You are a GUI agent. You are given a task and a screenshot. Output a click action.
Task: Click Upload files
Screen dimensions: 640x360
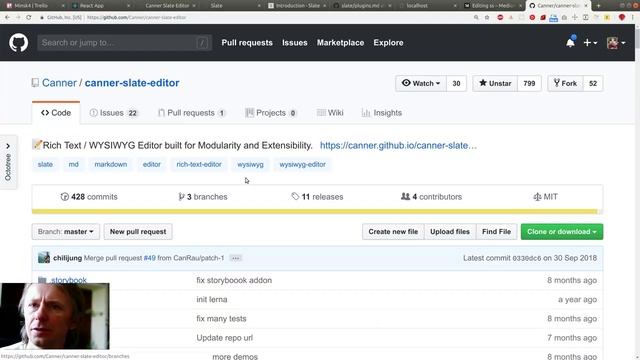coord(450,231)
